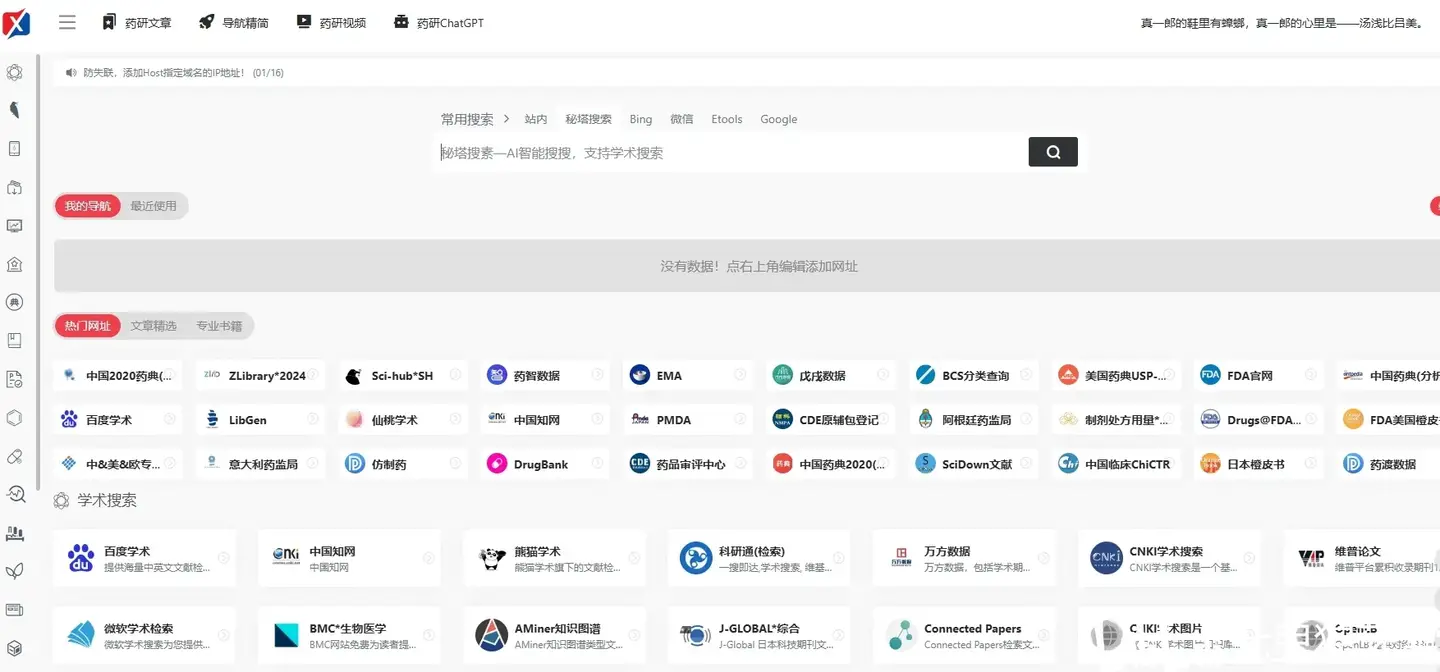Open the 药研ChatGPT top menu

point(439,22)
